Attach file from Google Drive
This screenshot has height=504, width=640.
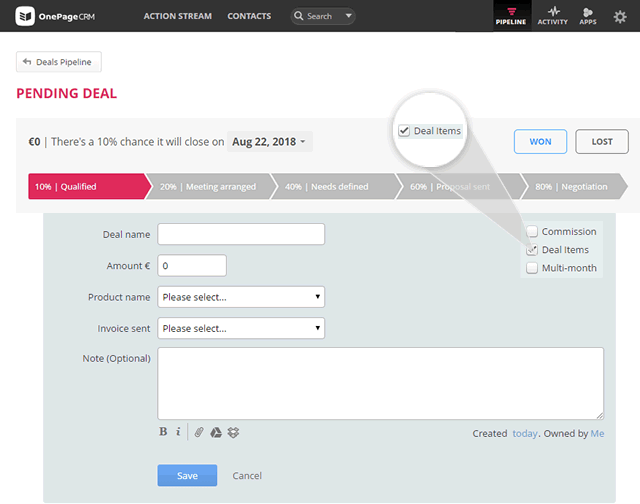pyautogui.click(x=216, y=432)
